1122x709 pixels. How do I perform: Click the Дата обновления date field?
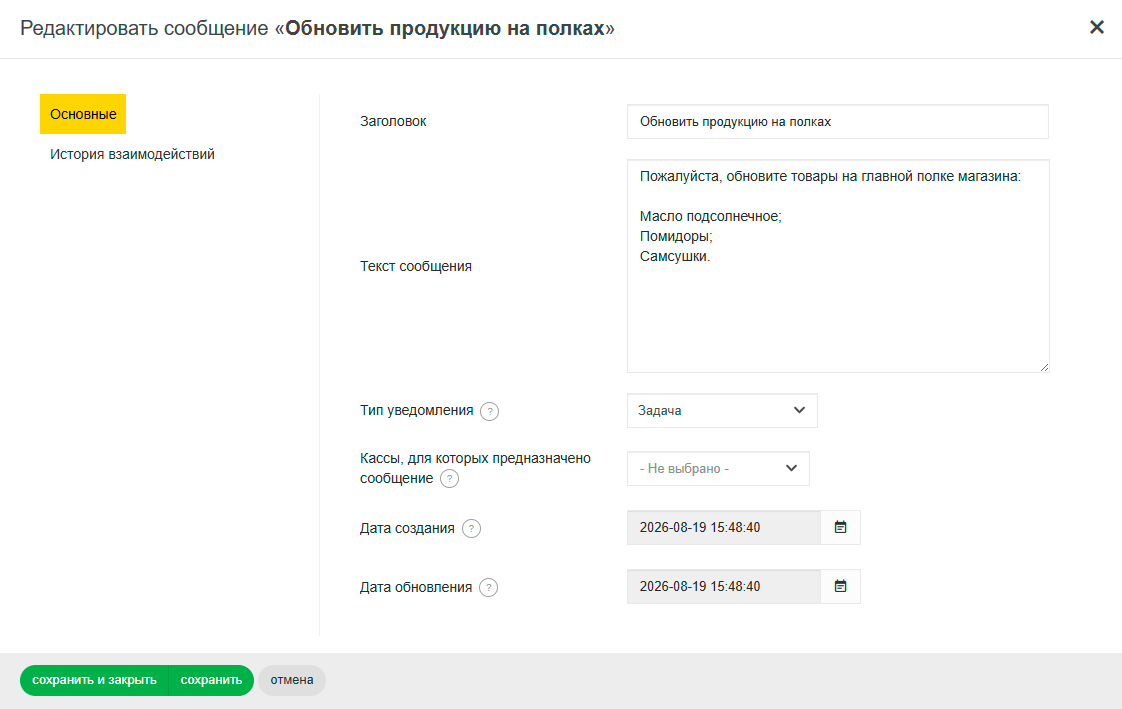[x=723, y=587]
